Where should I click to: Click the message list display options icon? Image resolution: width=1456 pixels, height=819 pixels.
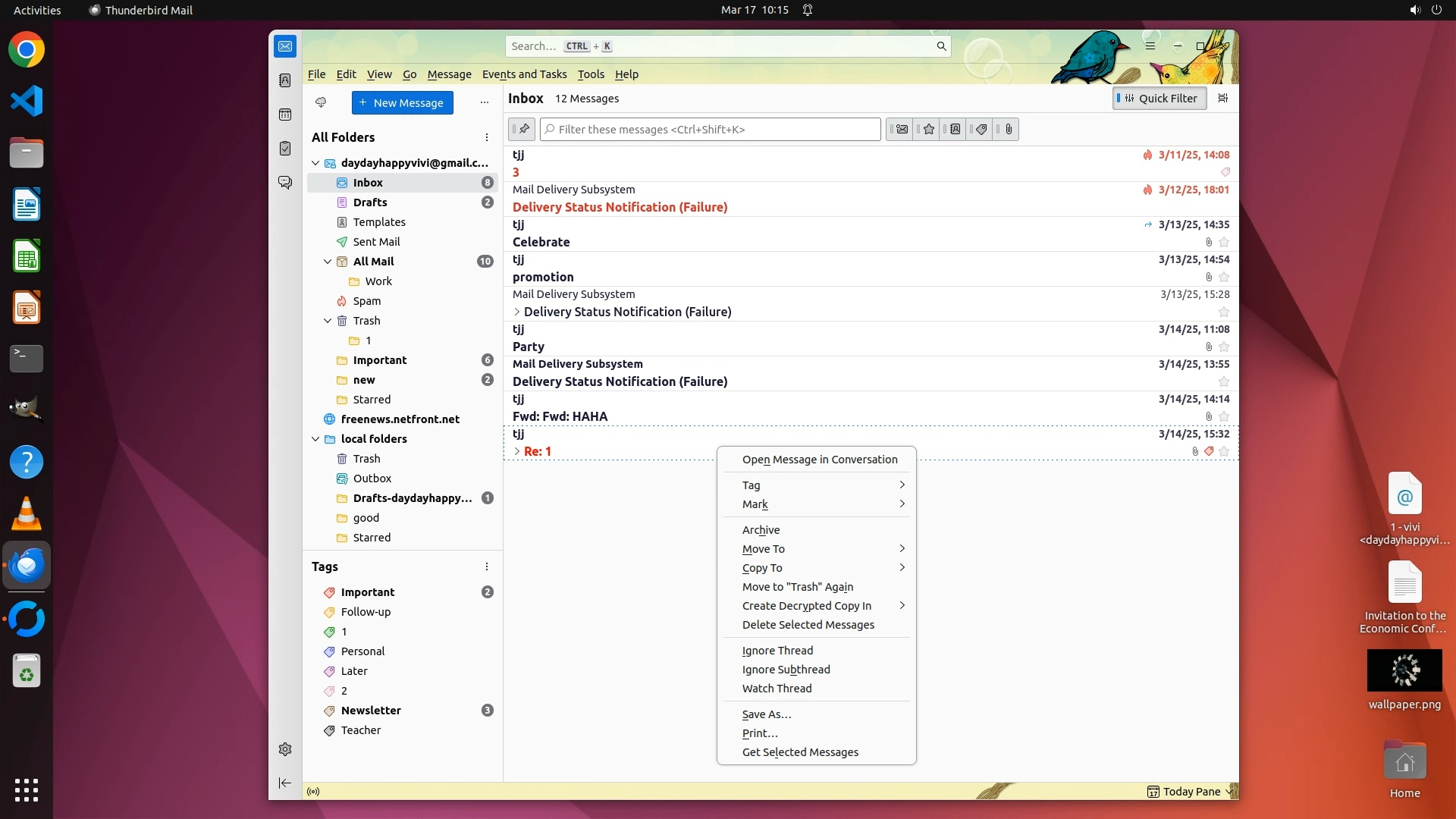point(1222,98)
